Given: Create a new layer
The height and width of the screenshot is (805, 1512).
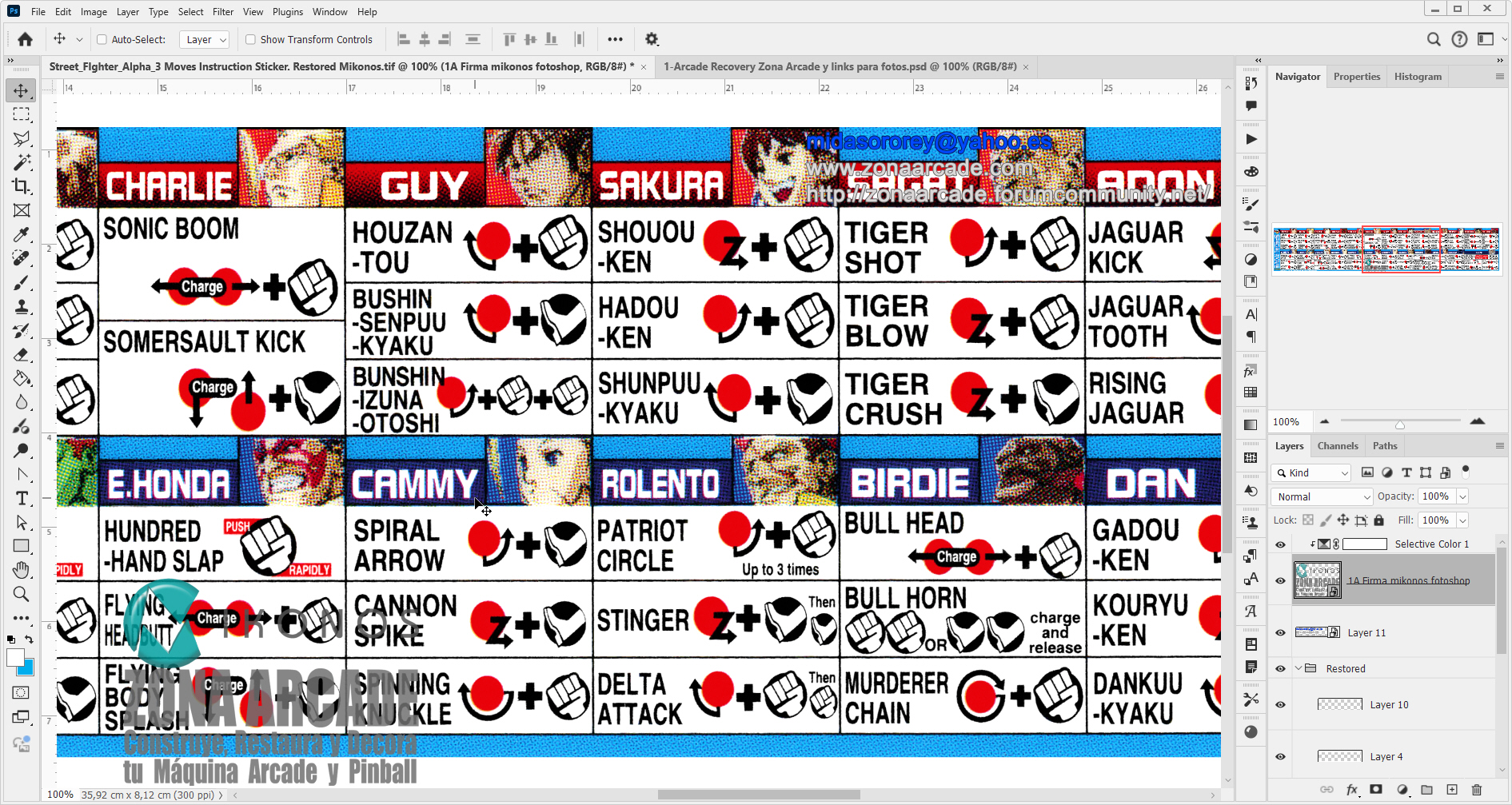Looking at the screenshot, I should [1452, 790].
